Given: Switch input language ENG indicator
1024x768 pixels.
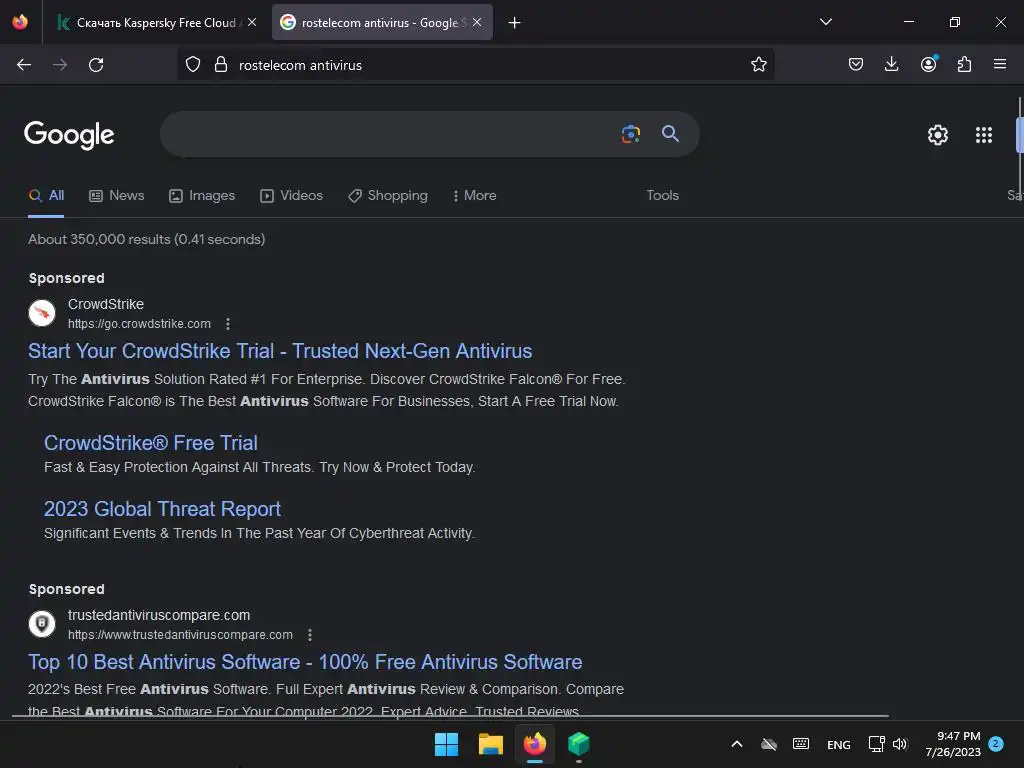Looking at the screenshot, I should coord(839,744).
